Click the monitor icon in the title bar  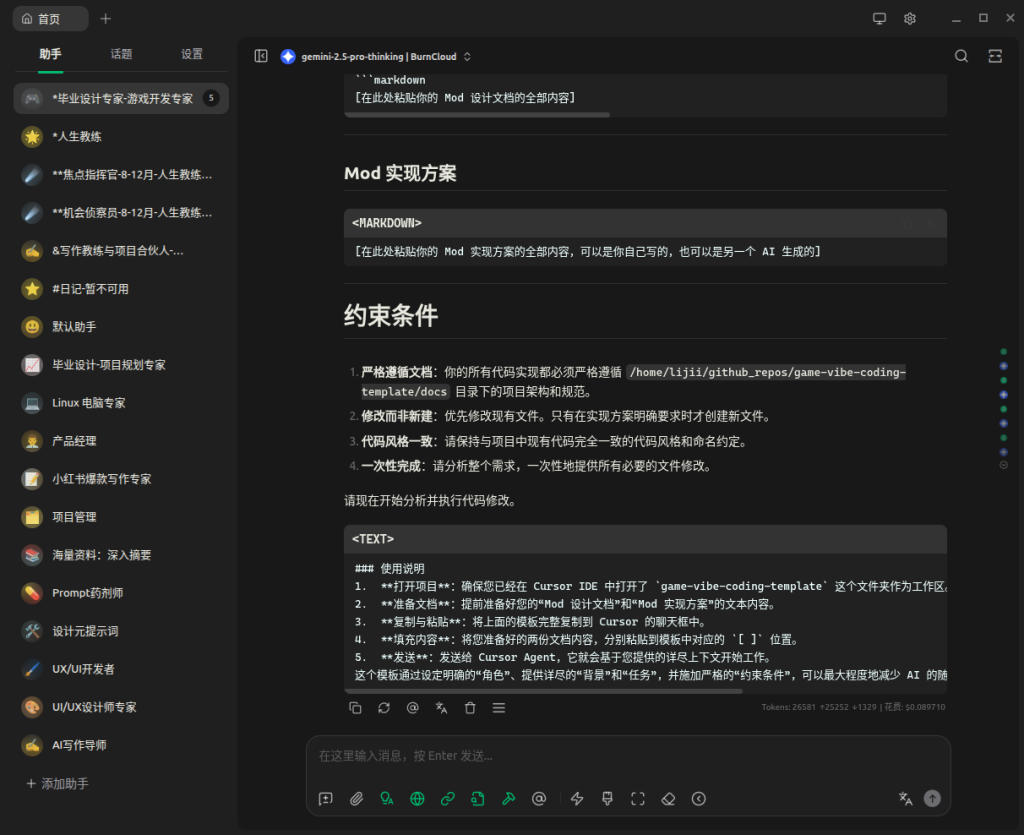pos(880,18)
